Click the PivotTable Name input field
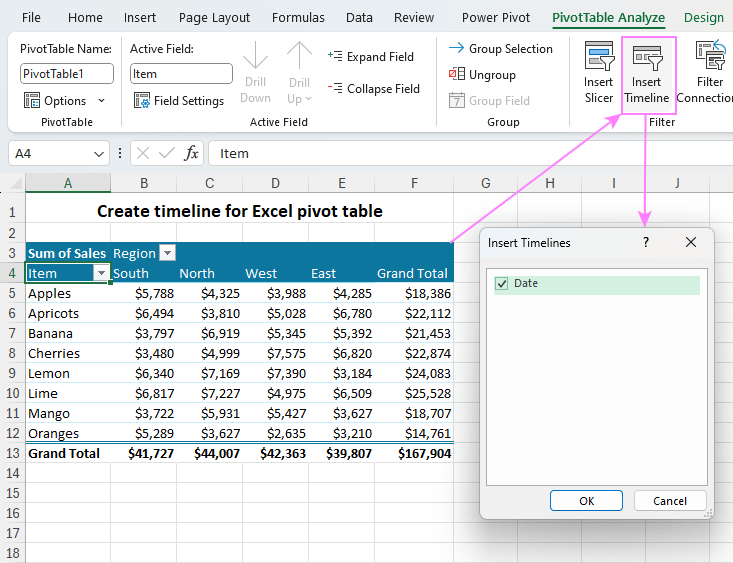Viewport: 733px width, 563px height. pos(67,73)
